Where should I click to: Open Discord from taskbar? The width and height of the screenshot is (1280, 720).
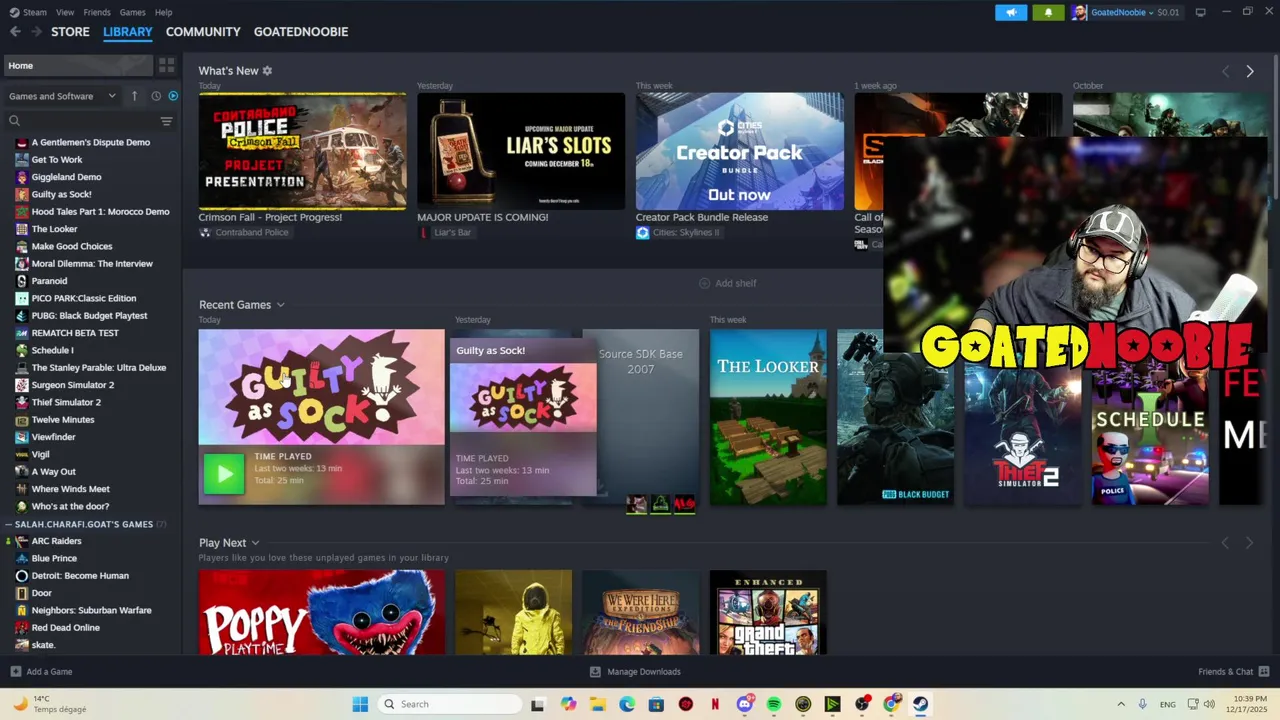click(x=745, y=704)
